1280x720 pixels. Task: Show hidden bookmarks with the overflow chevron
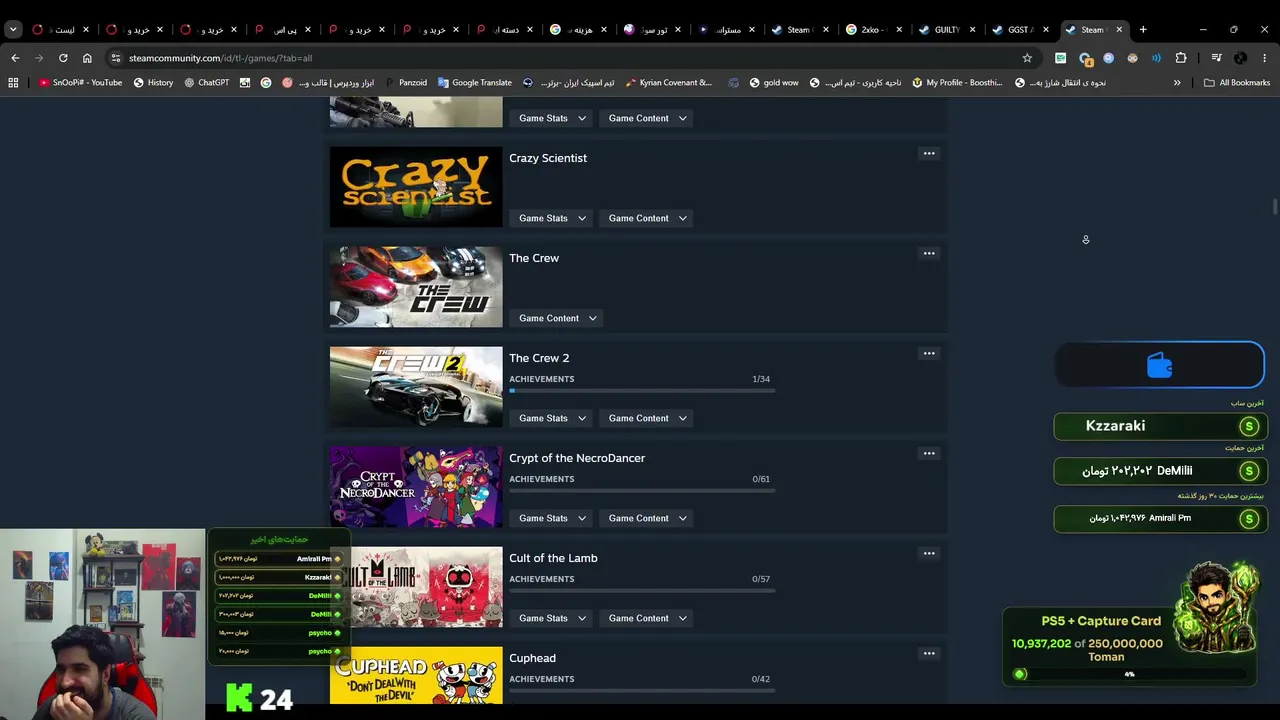coord(1177,83)
